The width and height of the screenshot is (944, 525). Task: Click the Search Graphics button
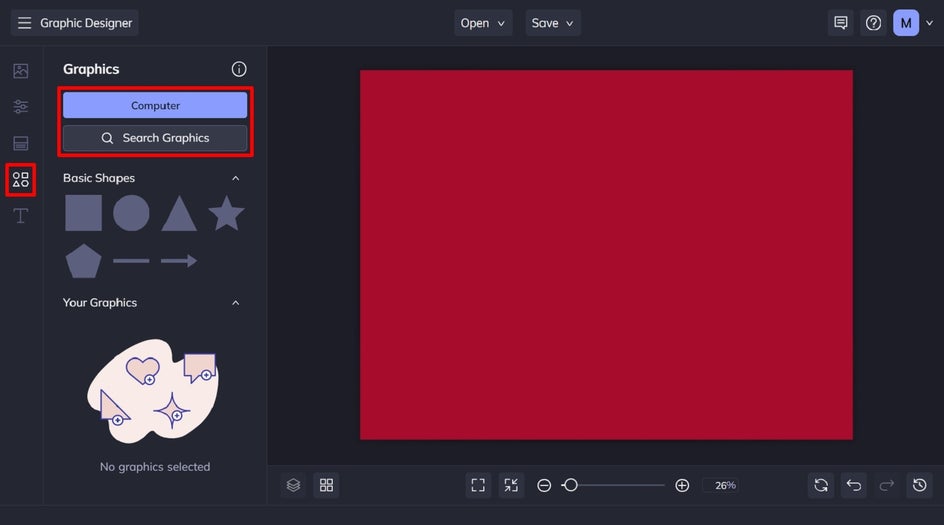click(x=155, y=138)
